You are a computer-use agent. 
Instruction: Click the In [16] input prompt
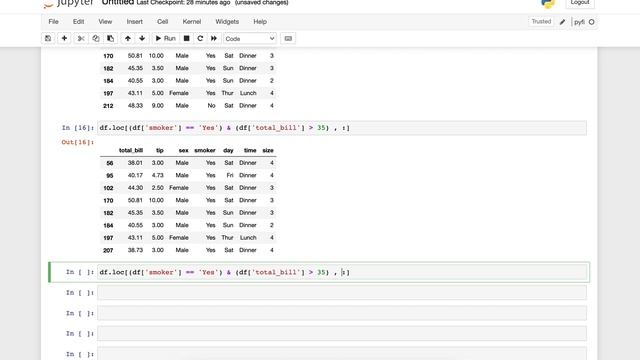pos(78,128)
